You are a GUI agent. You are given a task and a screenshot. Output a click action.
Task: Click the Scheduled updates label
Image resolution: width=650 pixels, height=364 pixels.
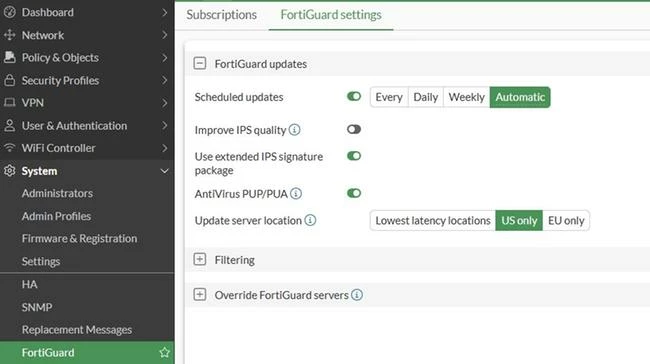pos(239,97)
